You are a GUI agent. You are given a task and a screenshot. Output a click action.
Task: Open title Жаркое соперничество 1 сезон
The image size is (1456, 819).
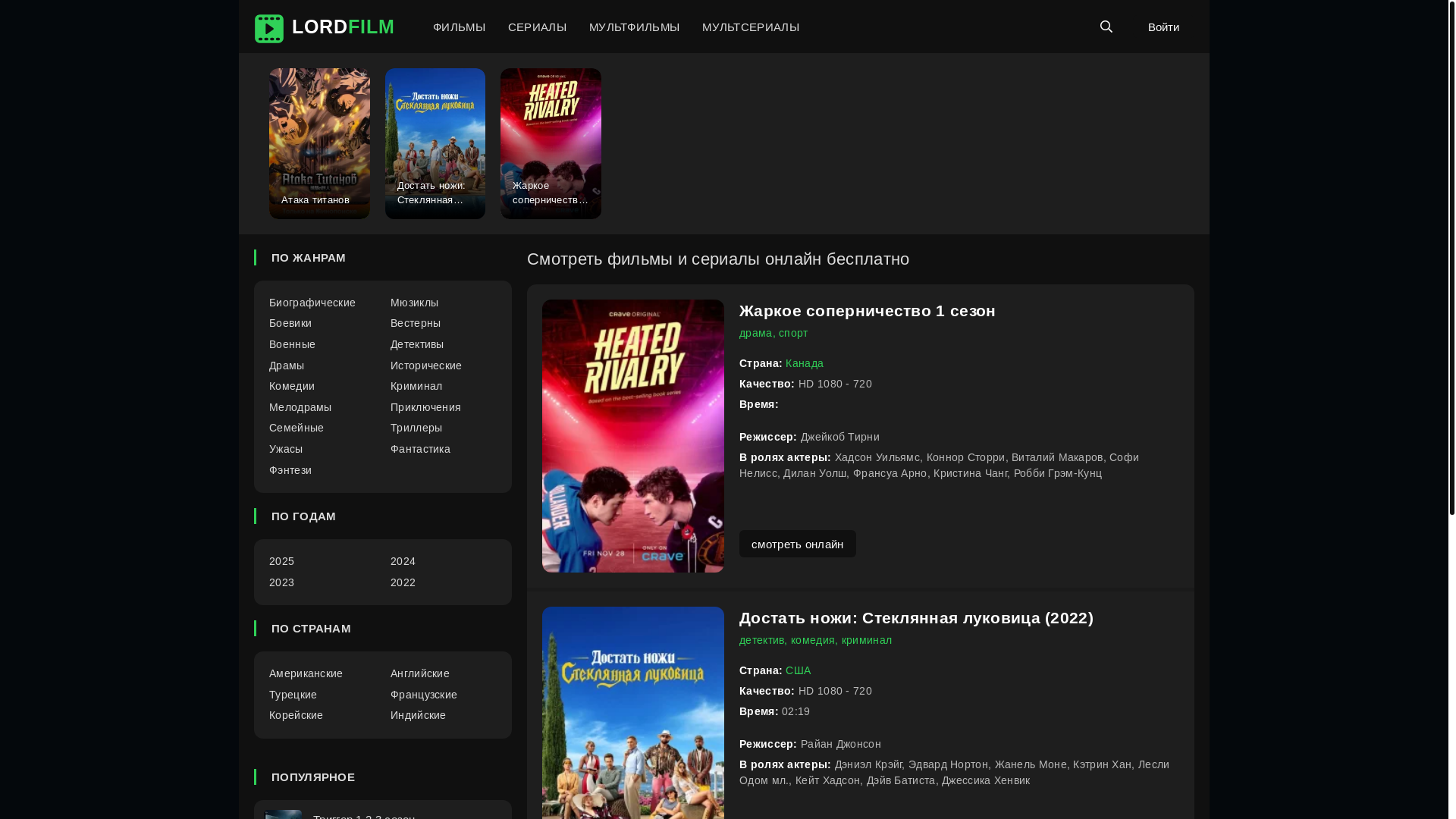coord(867,311)
